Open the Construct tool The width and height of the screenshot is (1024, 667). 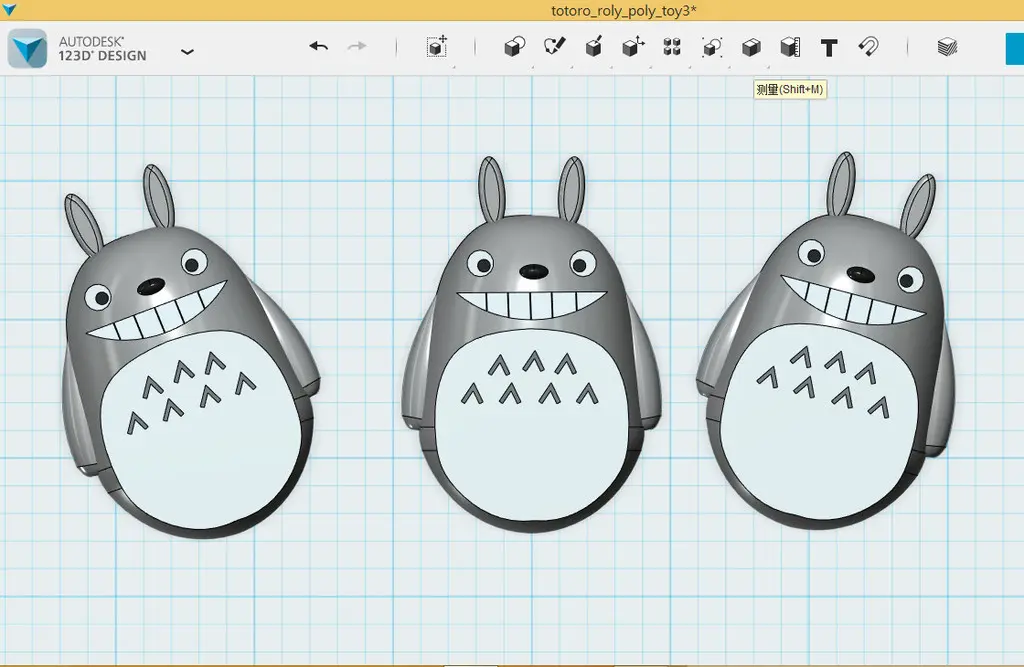point(593,47)
